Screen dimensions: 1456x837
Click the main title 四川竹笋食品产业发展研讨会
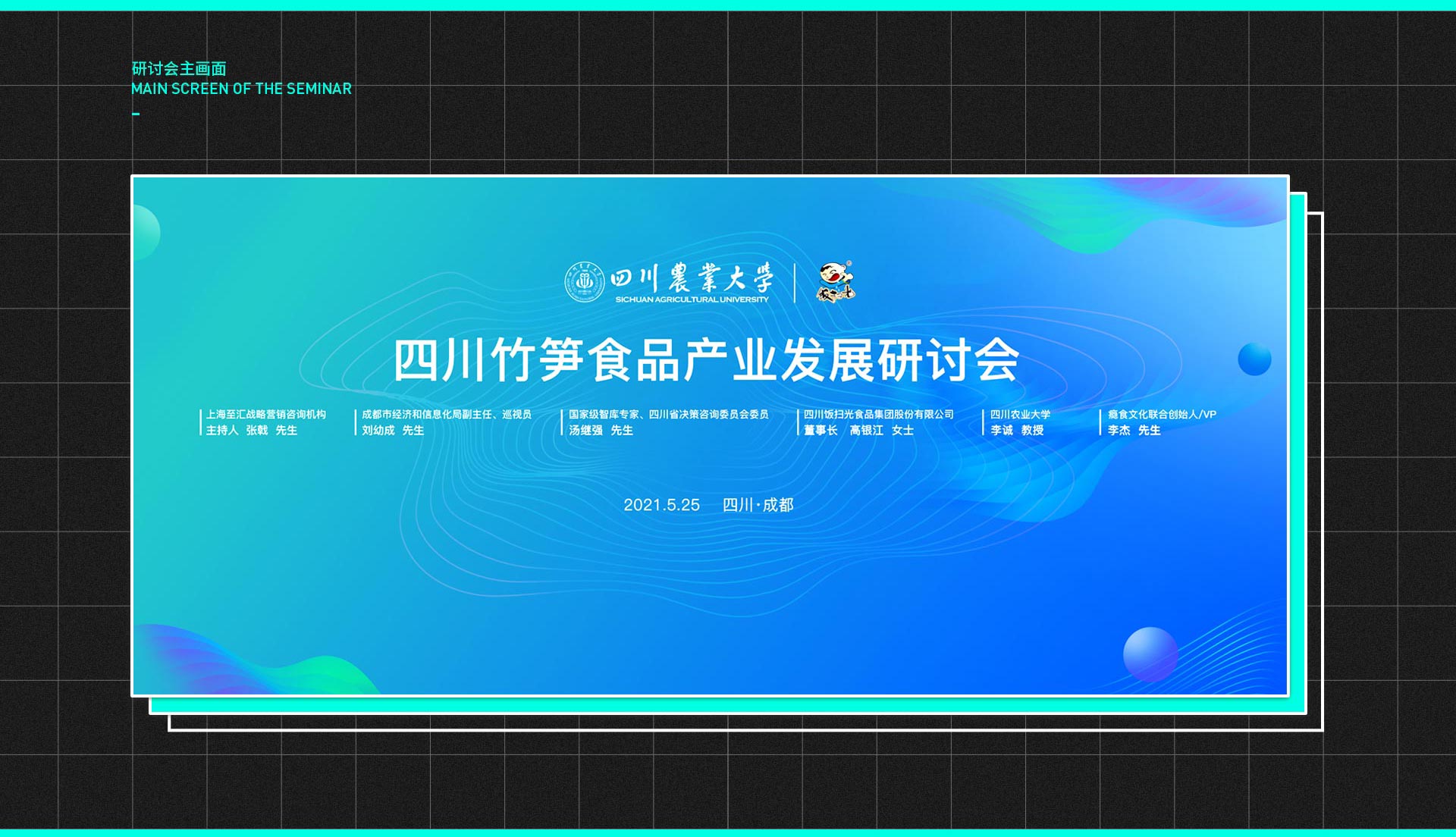pos(706,360)
